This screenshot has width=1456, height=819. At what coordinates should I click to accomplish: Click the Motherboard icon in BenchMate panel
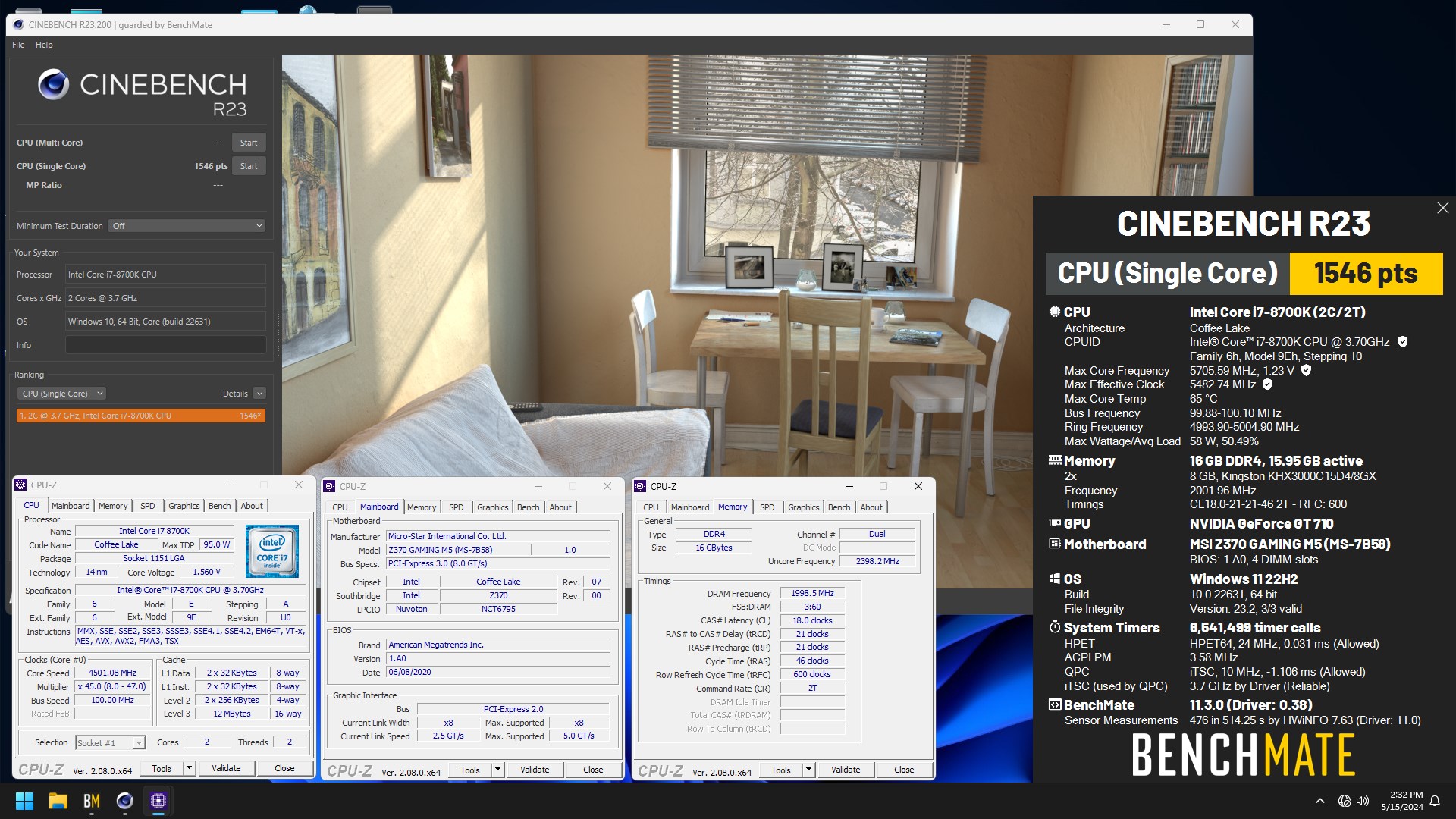click(1054, 543)
